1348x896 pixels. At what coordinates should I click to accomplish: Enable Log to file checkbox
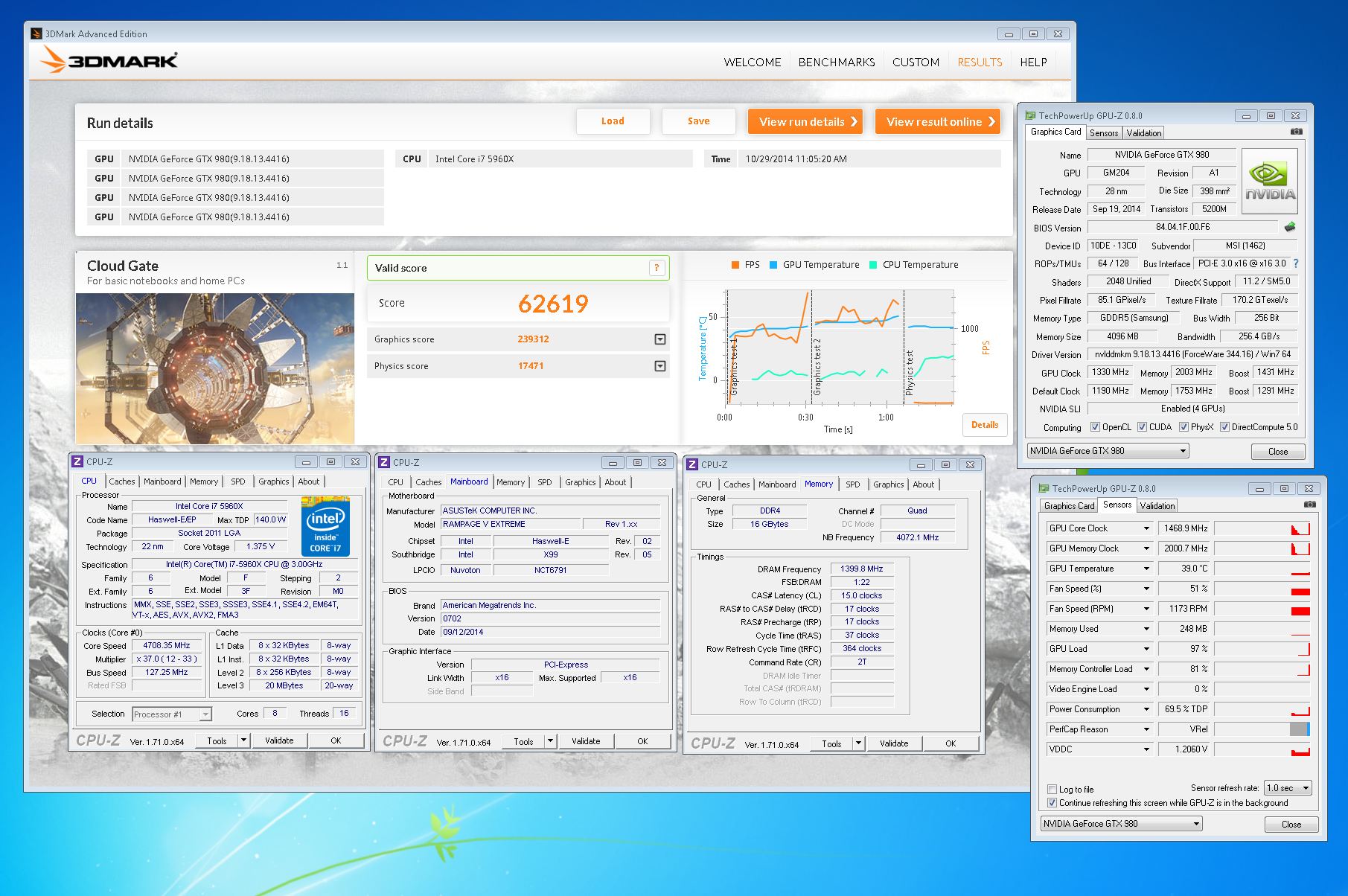click(x=1052, y=790)
